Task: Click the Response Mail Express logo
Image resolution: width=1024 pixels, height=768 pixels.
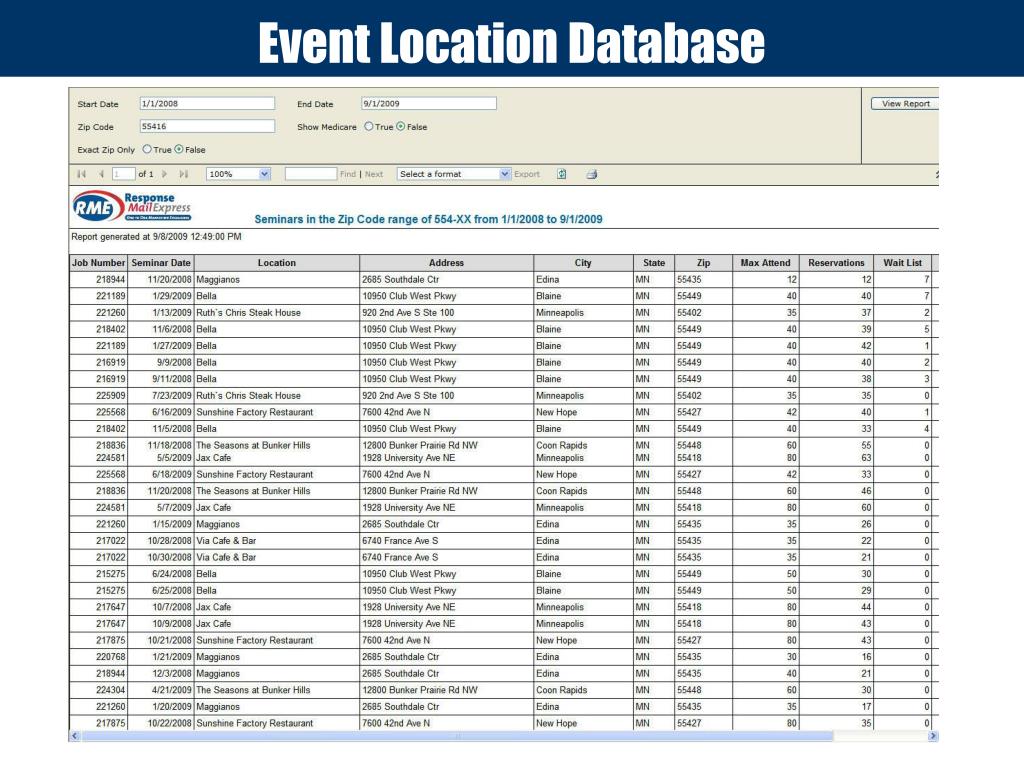Action: 132,207
